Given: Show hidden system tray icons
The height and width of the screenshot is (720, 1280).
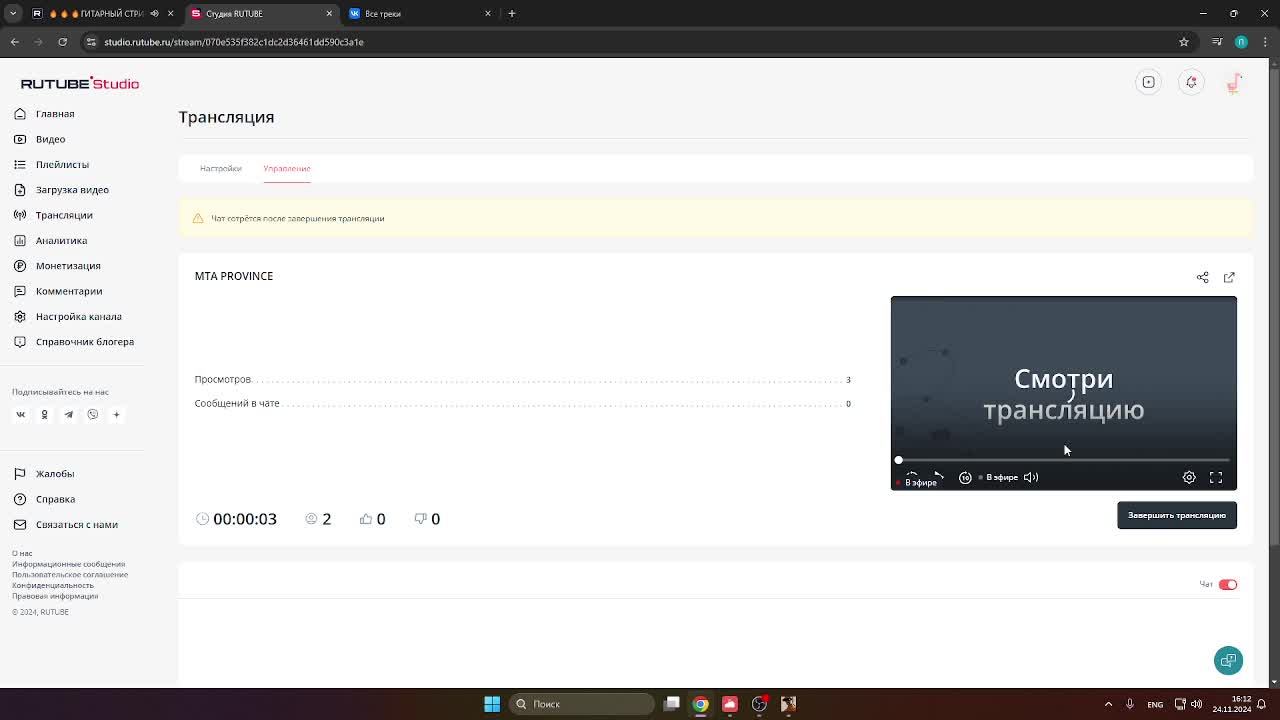Looking at the screenshot, I should (1108, 704).
